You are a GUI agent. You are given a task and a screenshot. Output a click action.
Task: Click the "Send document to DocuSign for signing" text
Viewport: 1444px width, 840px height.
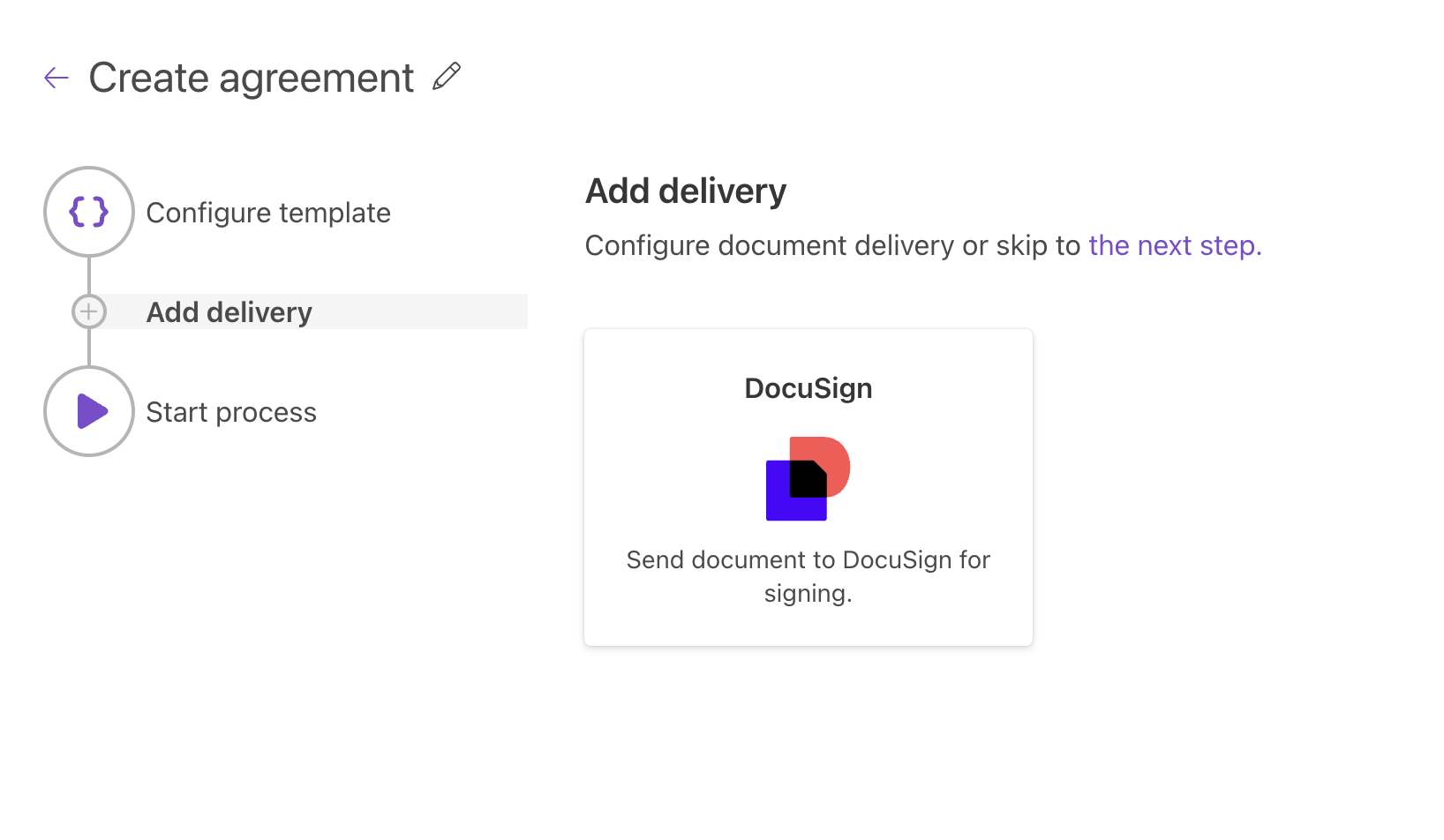pyautogui.click(x=808, y=576)
